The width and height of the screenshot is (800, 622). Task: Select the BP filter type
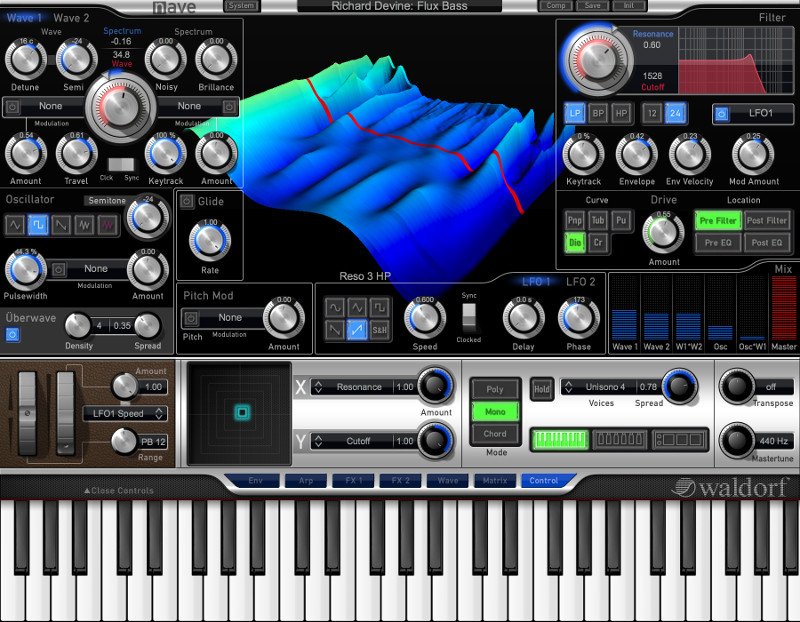(x=598, y=114)
